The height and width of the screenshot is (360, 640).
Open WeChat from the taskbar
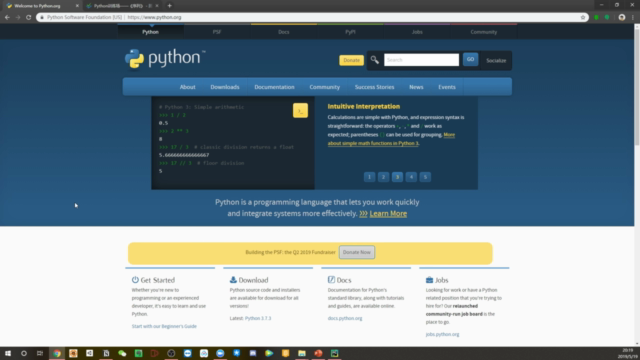click(x=122, y=353)
